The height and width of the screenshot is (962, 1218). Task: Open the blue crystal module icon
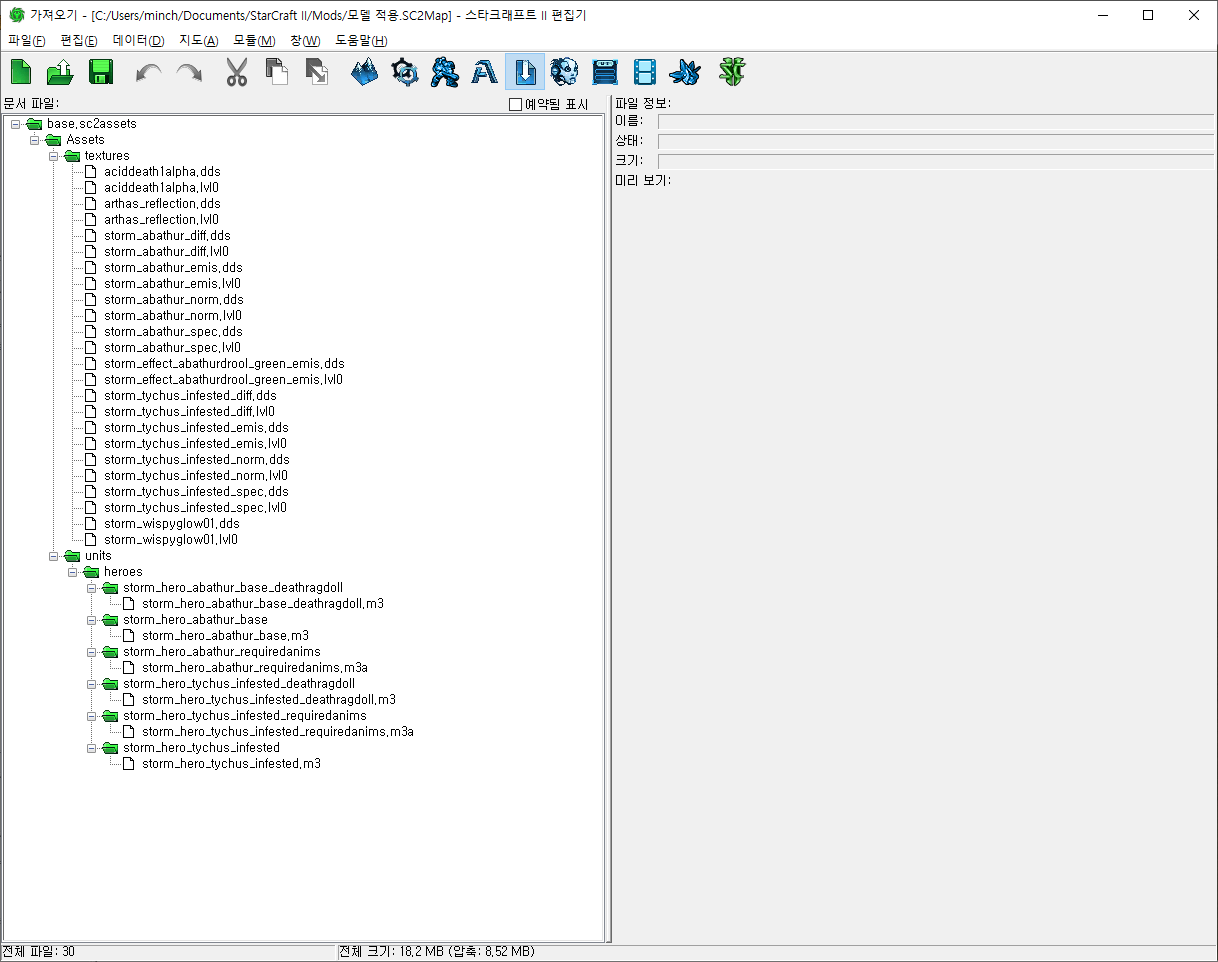pyautogui.click(x=685, y=72)
